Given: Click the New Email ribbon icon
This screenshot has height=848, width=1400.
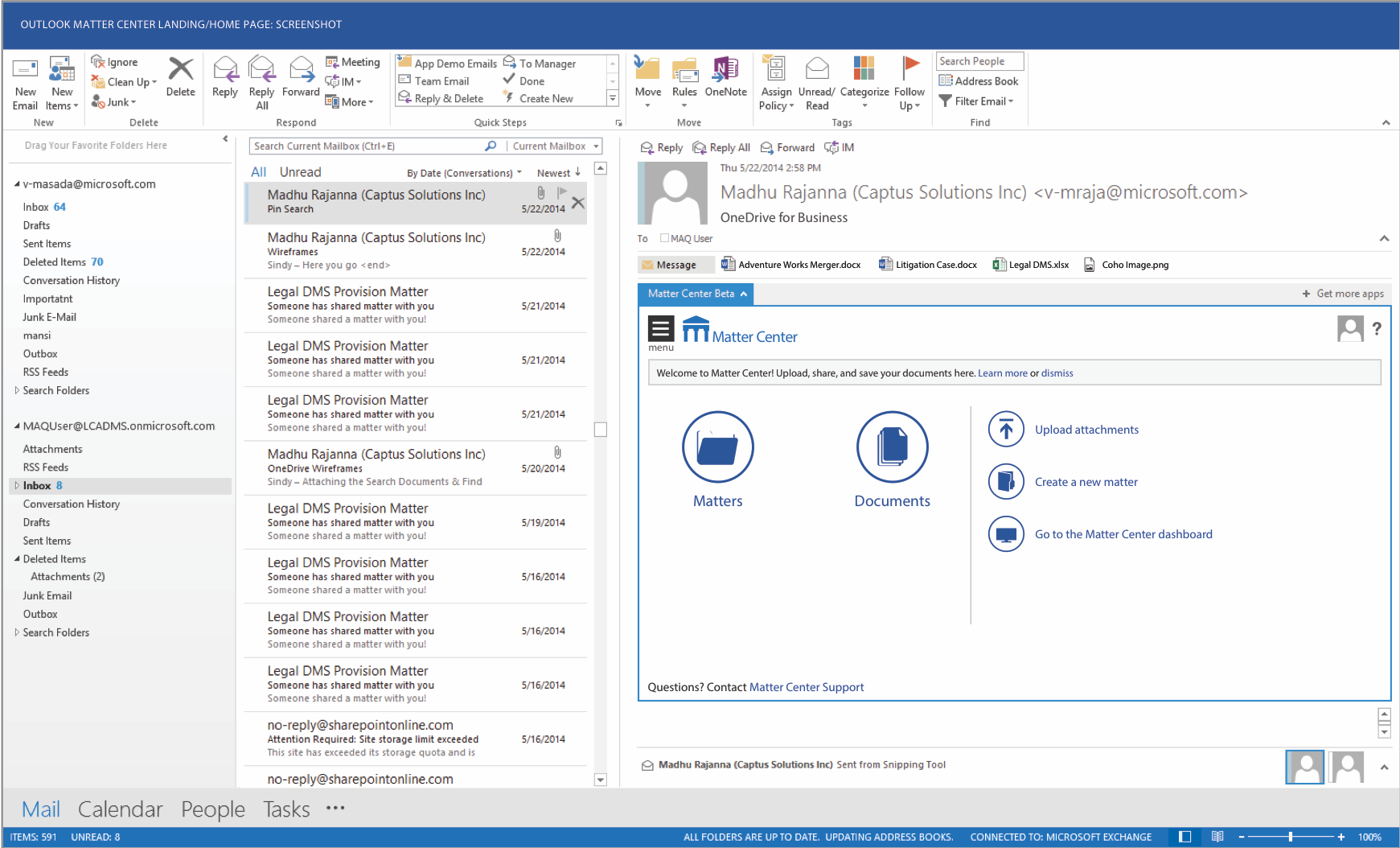Looking at the screenshot, I should (25, 70).
